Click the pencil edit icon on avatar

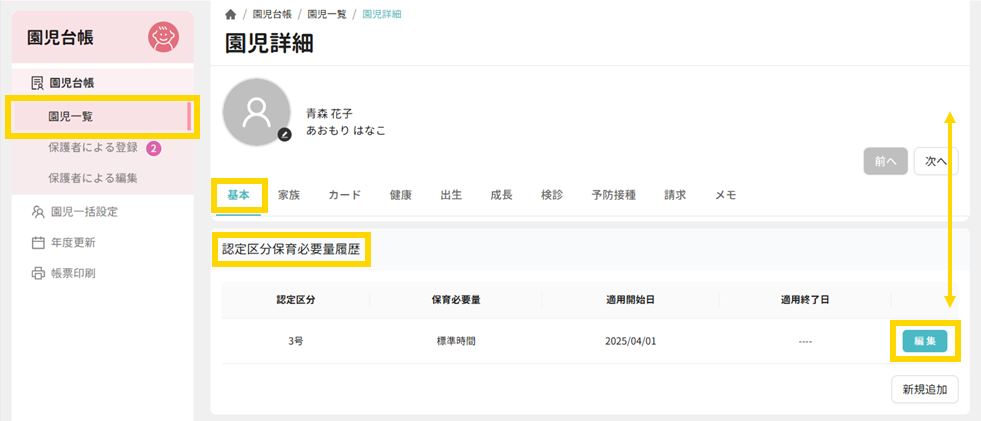[x=285, y=134]
